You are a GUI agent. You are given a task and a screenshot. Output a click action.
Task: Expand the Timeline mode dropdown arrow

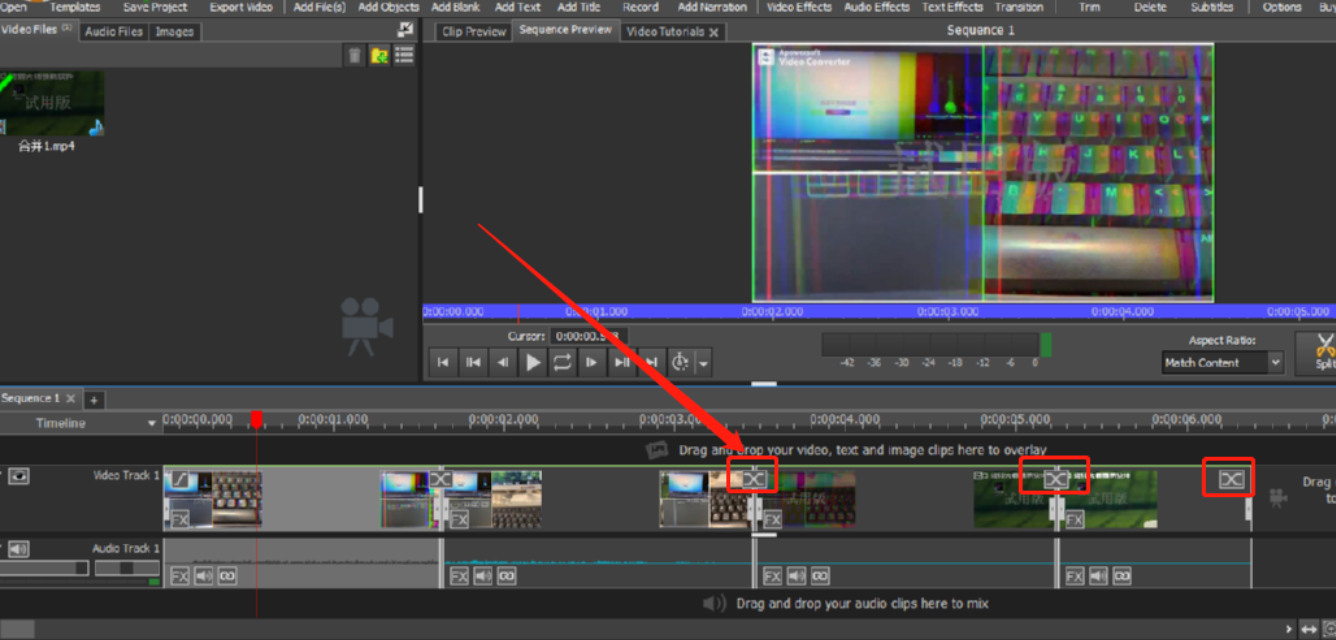(152, 424)
